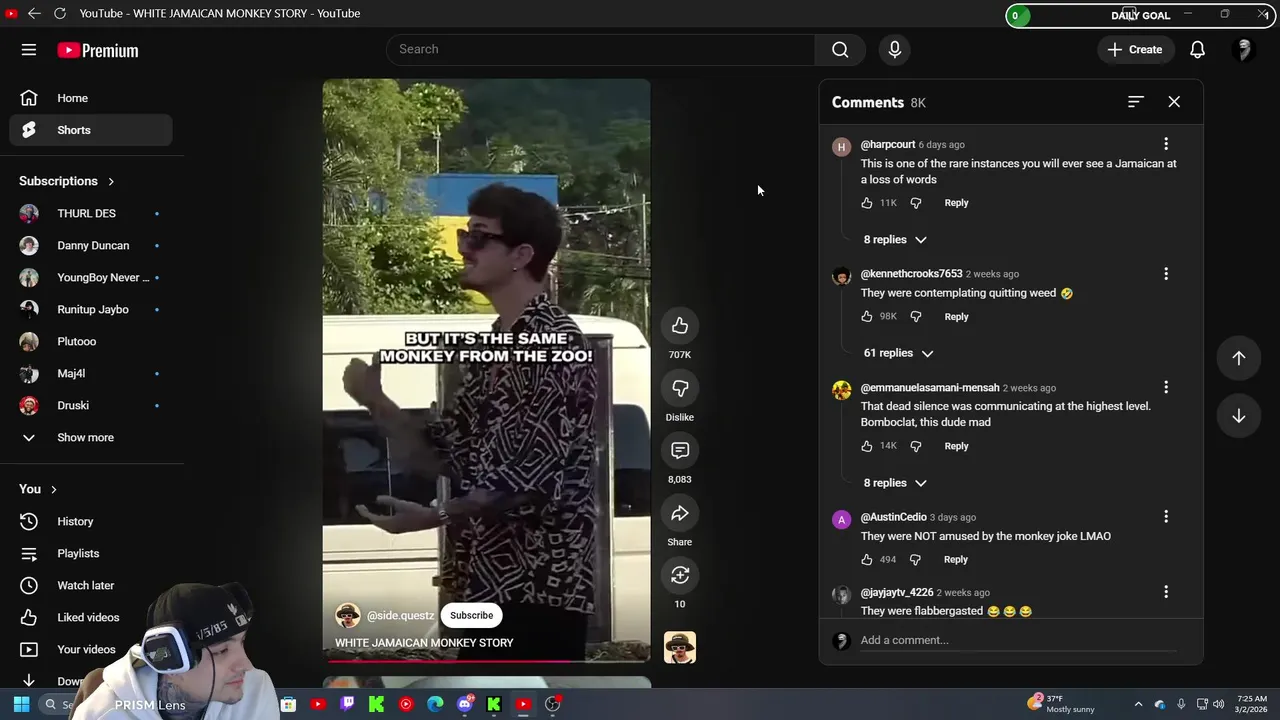The image size is (1280, 720).
Task: Reply to harpcourt's comment
Action: pyautogui.click(x=956, y=203)
